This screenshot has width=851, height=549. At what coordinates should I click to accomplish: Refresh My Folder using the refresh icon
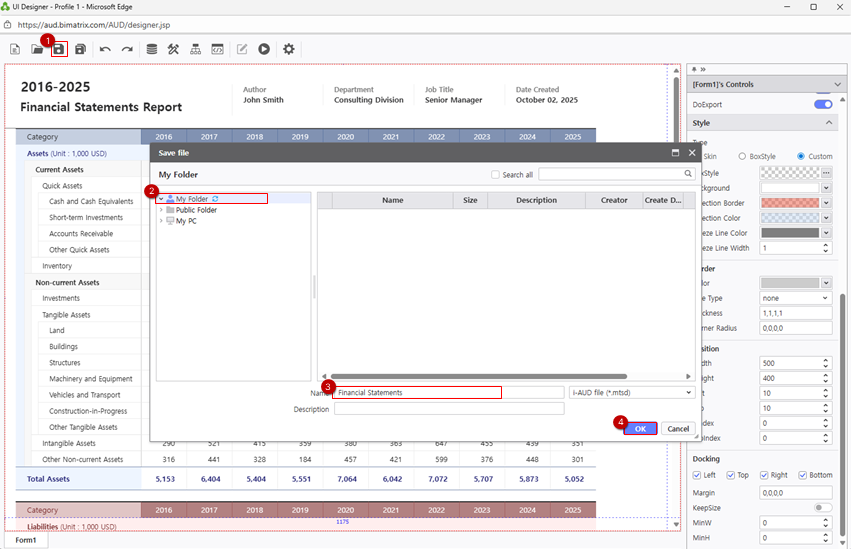(215, 199)
